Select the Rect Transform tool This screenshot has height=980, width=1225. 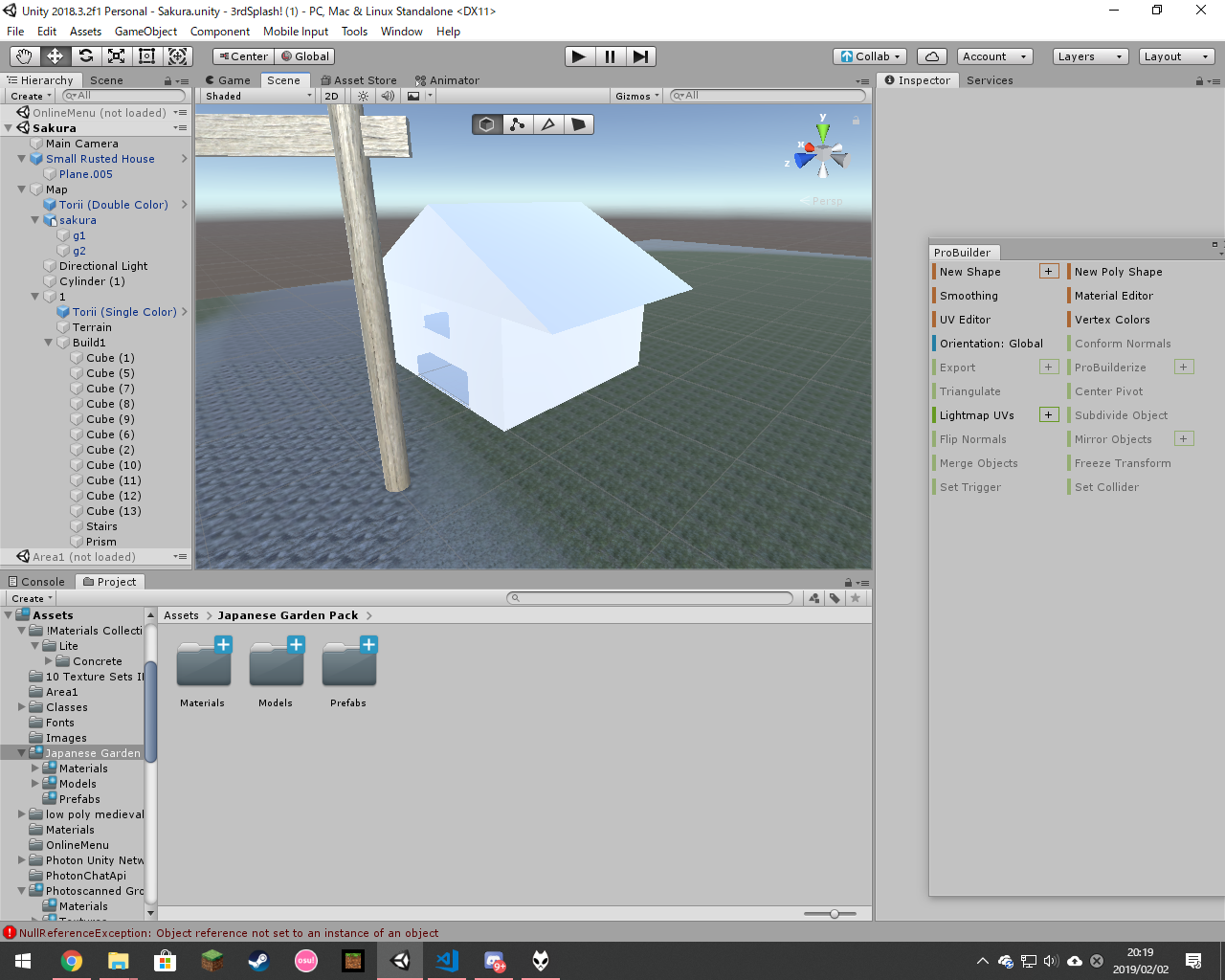click(147, 56)
